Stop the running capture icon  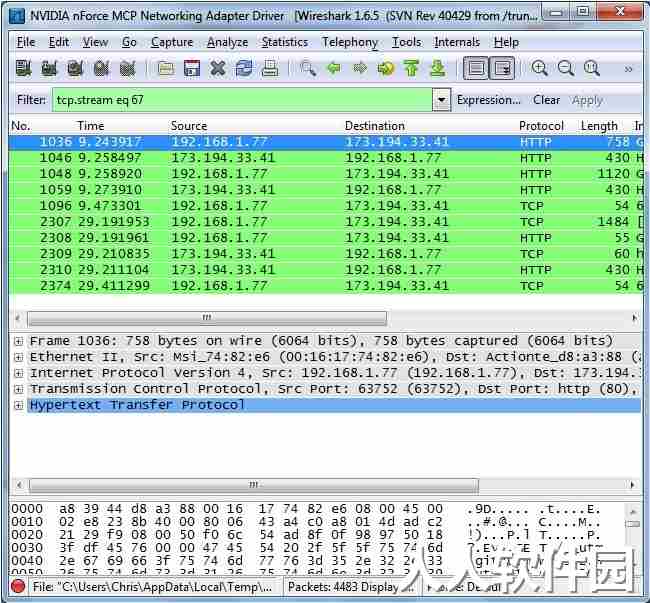click(x=102, y=68)
